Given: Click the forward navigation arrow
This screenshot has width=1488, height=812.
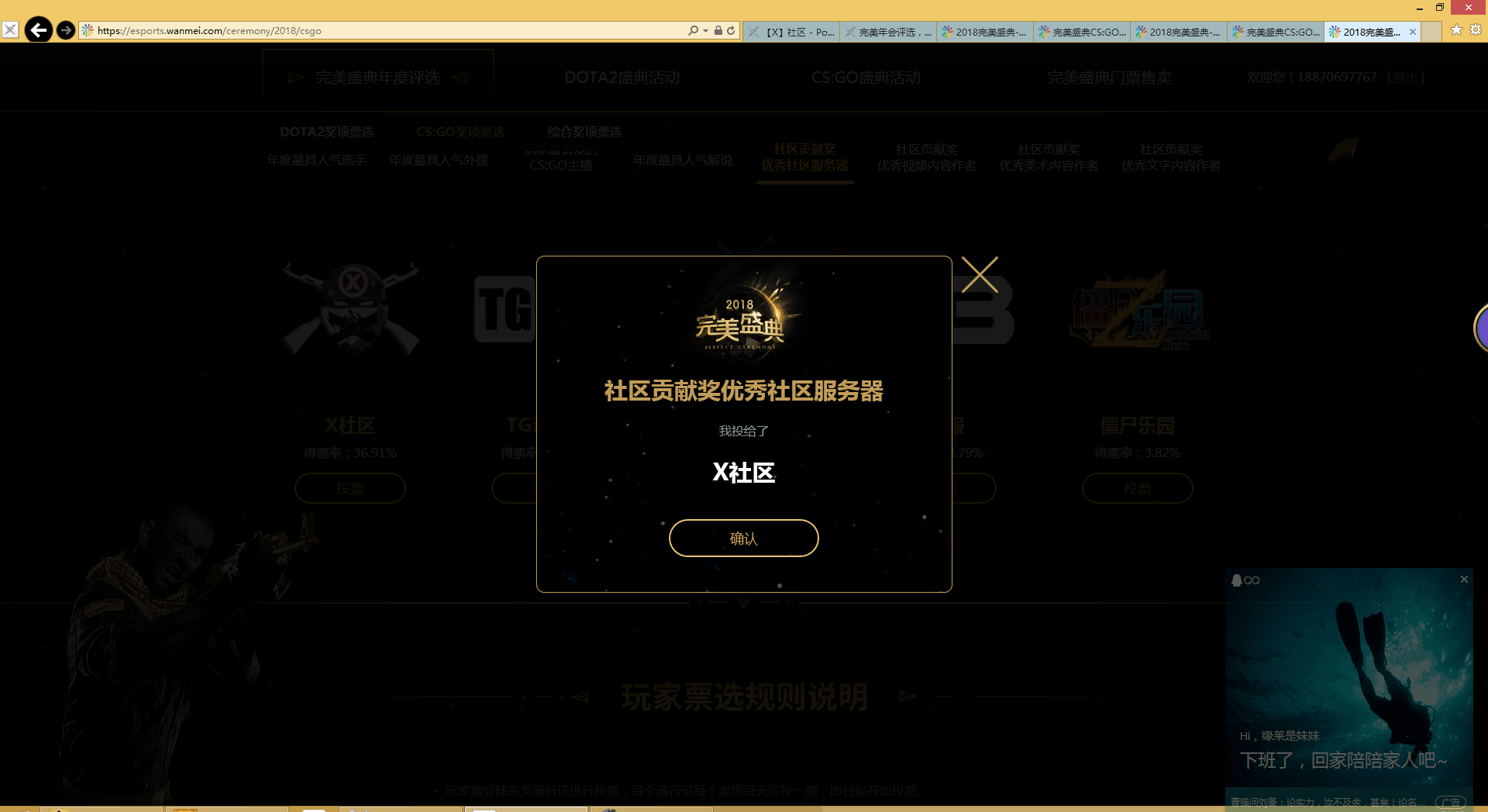Looking at the screenshot, I should point(66,30).
